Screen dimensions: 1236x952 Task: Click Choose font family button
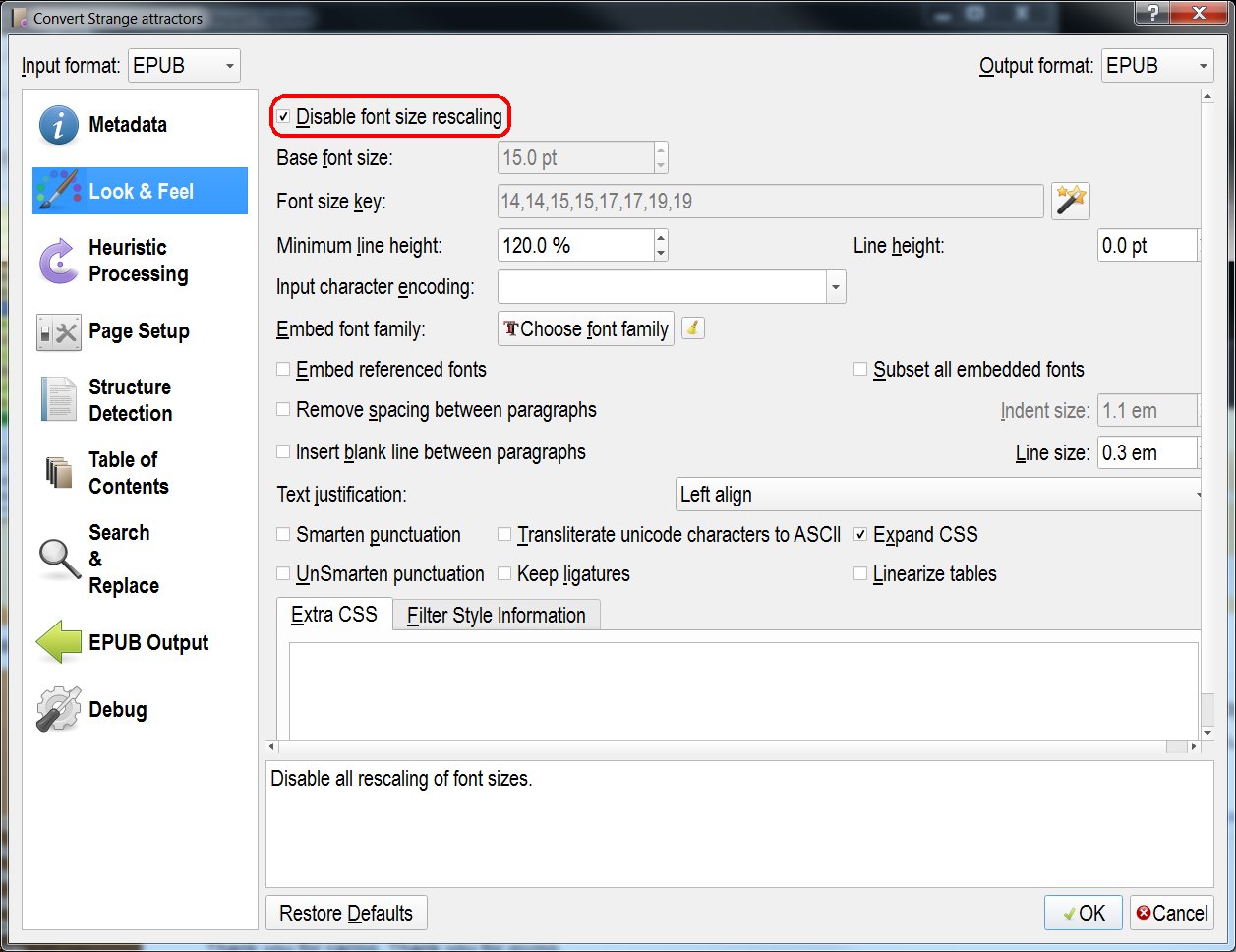pos(586,328)
